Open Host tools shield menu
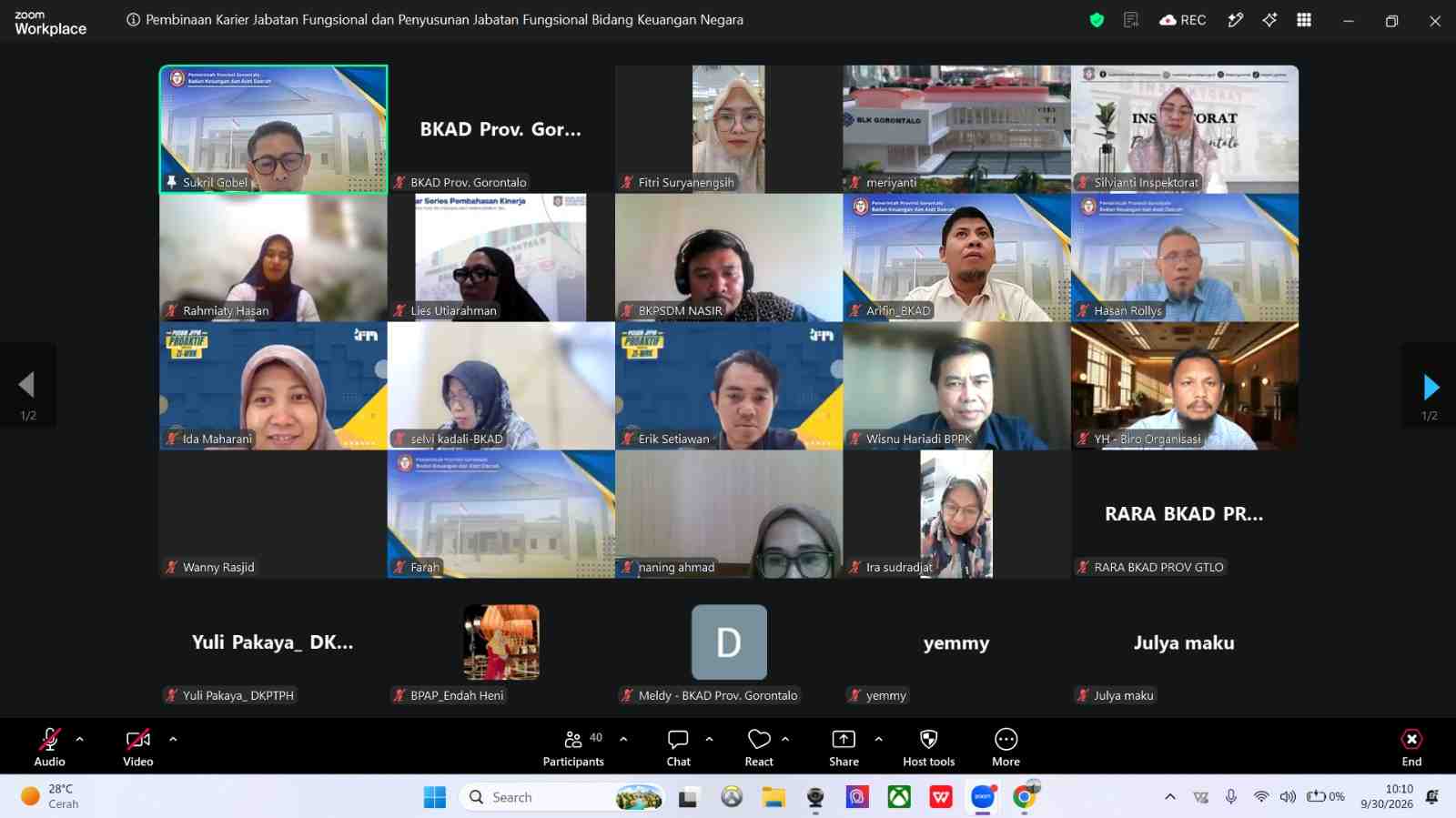The image size is (1456, 818). [928, 747]
